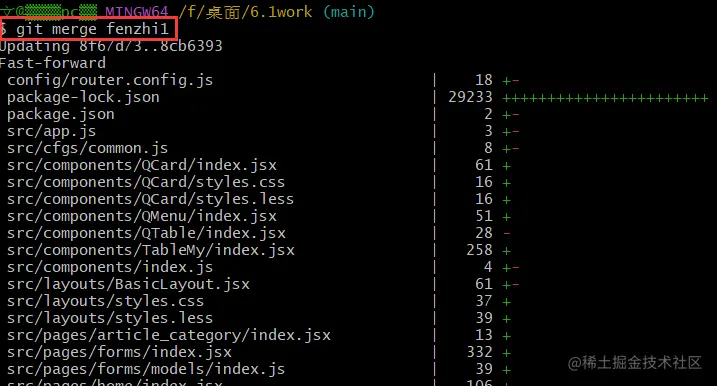
Task: Click the red minus mark on QTable row
Action: tap(507, 234)
